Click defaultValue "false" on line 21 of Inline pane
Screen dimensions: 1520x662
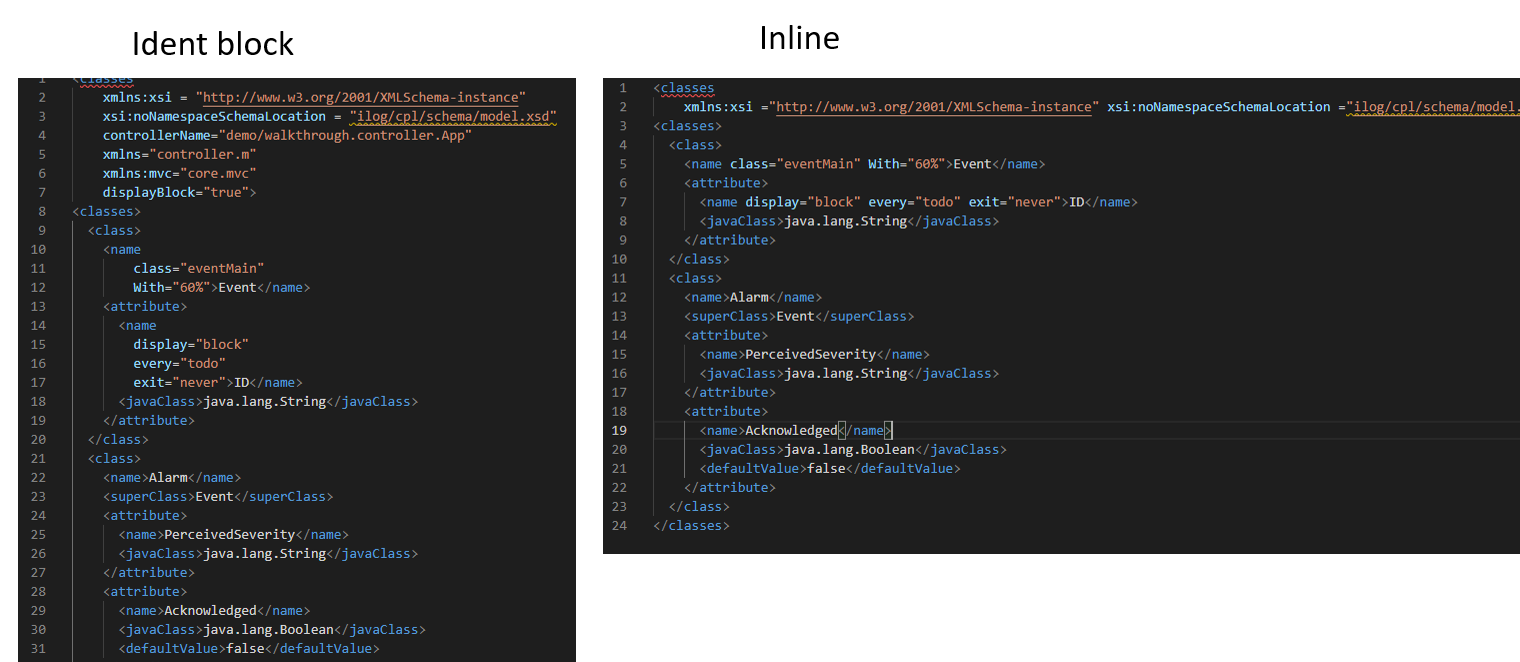826,468
